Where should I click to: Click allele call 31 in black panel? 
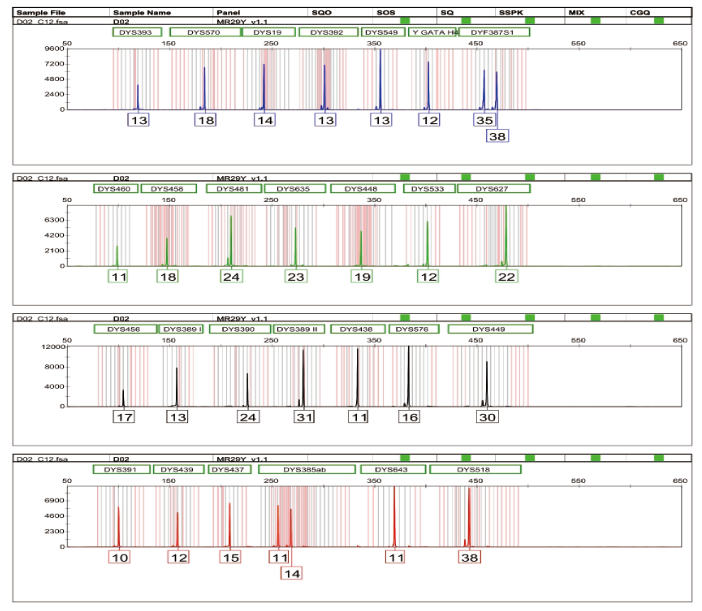tap(304, 416)
